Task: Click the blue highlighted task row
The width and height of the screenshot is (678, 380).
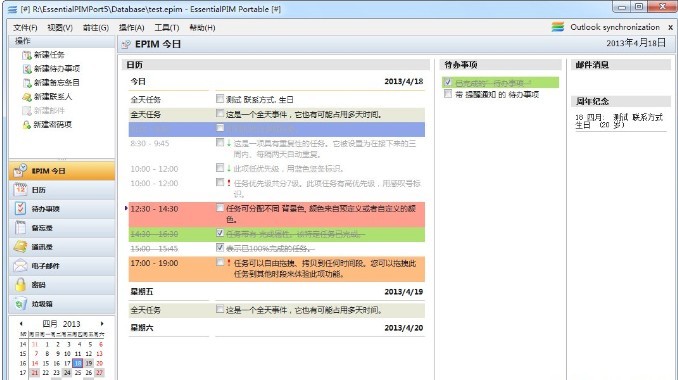Action: pyautogui.click(x=277, y=129)
